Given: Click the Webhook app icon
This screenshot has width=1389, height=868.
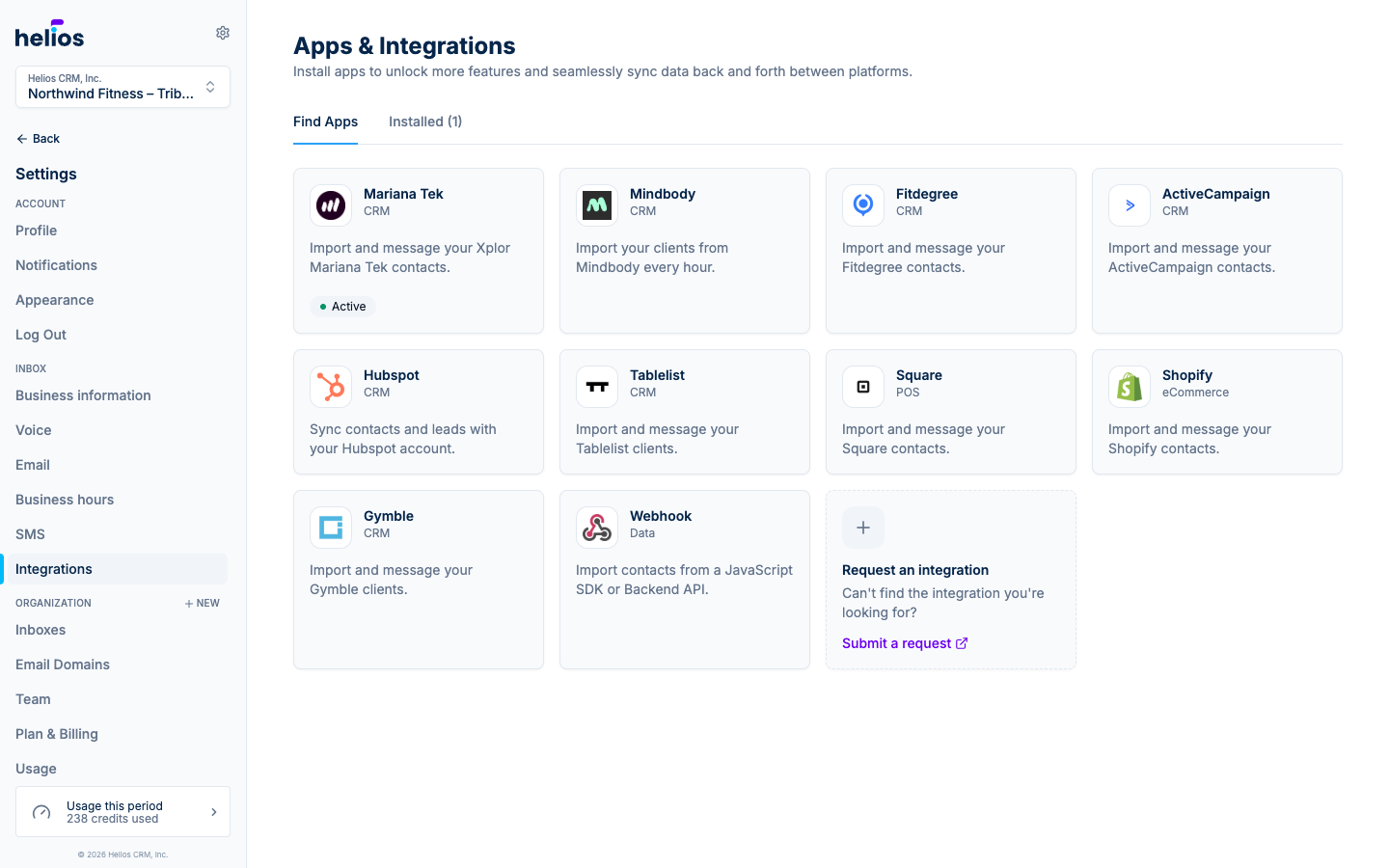Looking at the screenshot, I should 597,528.
